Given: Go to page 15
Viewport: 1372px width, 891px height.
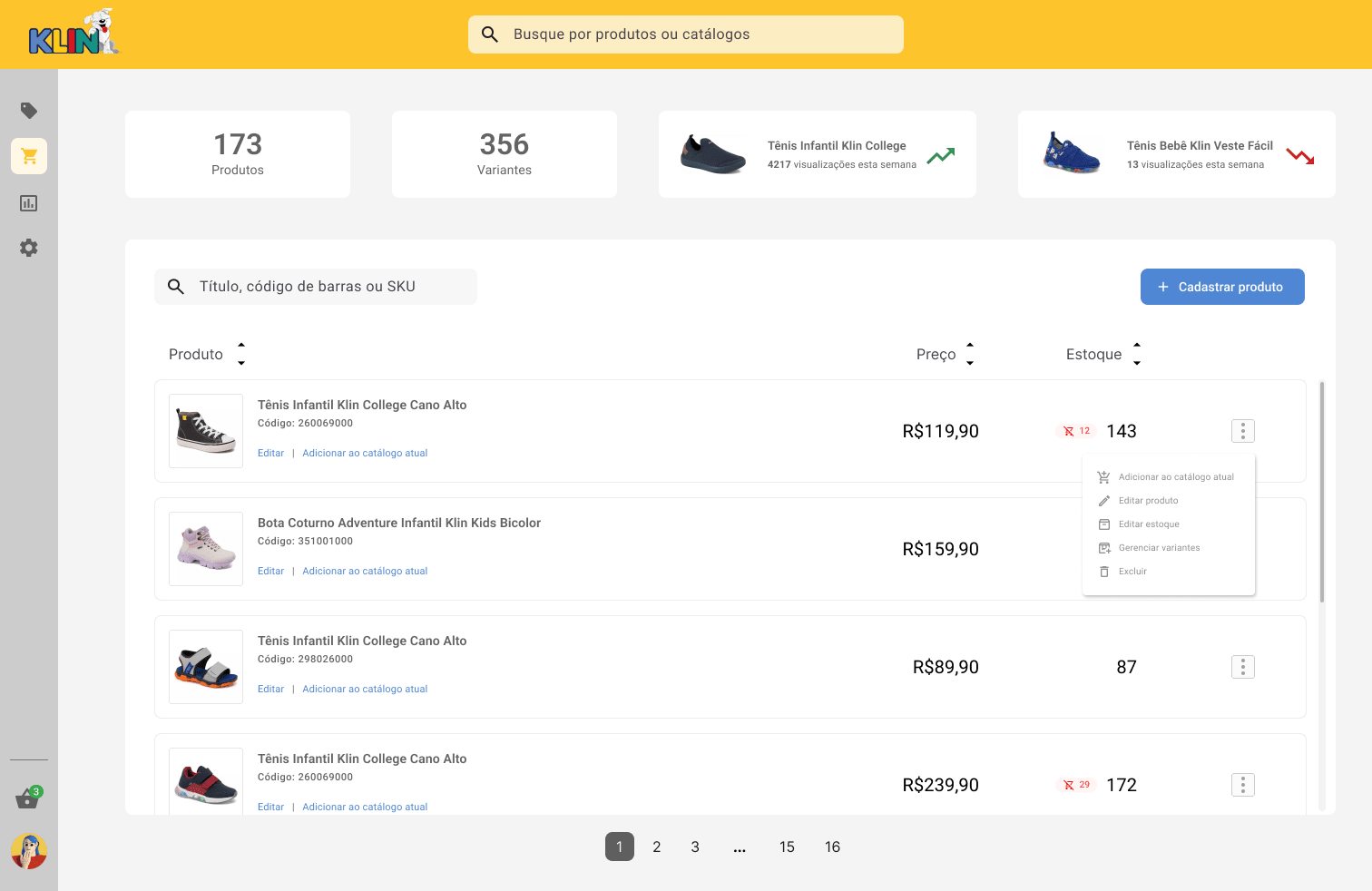Looking at the screenshot, I should coord(787,847).
